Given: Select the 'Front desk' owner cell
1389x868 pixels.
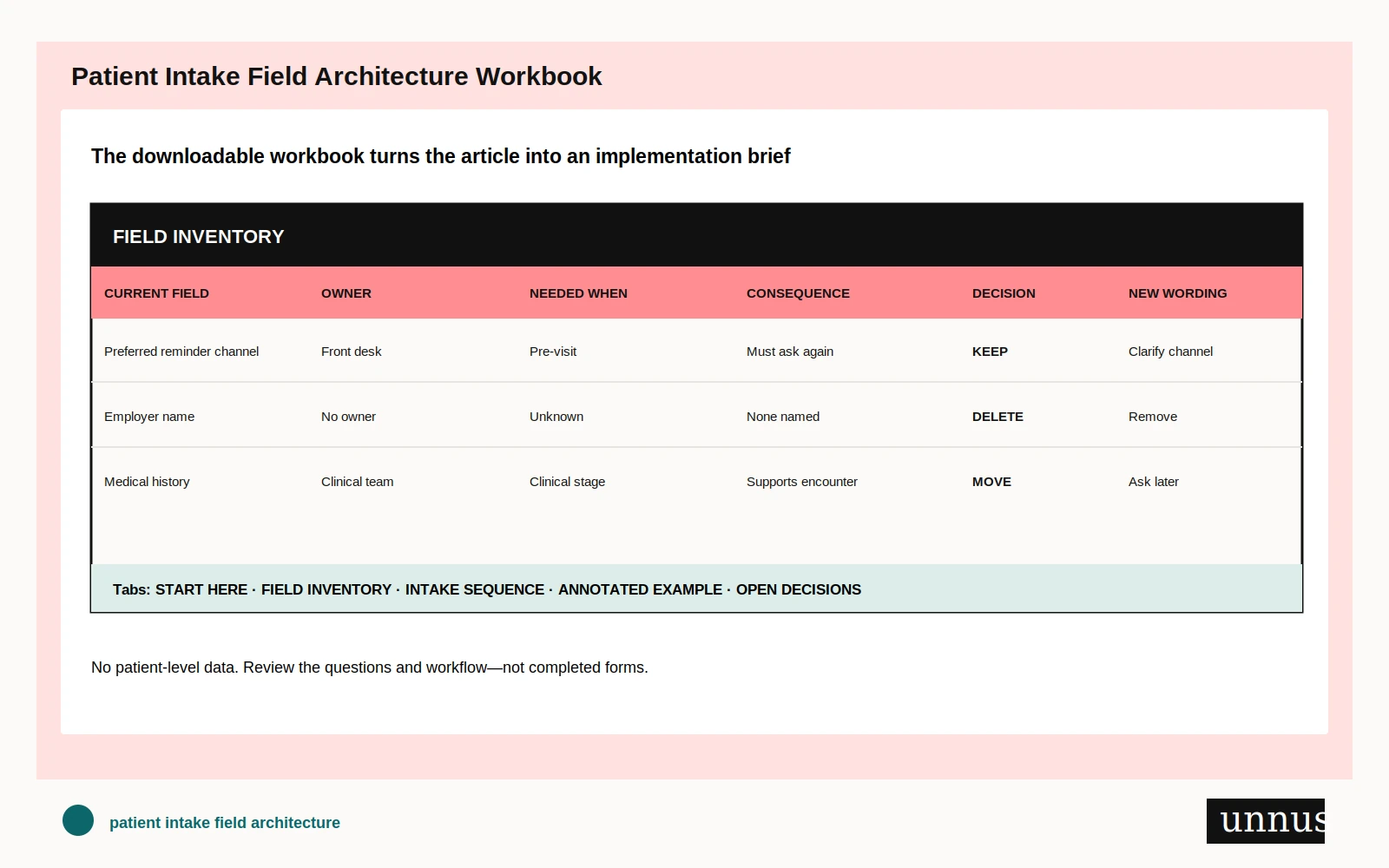Looking at the screenshot, I should coord(351,352).
